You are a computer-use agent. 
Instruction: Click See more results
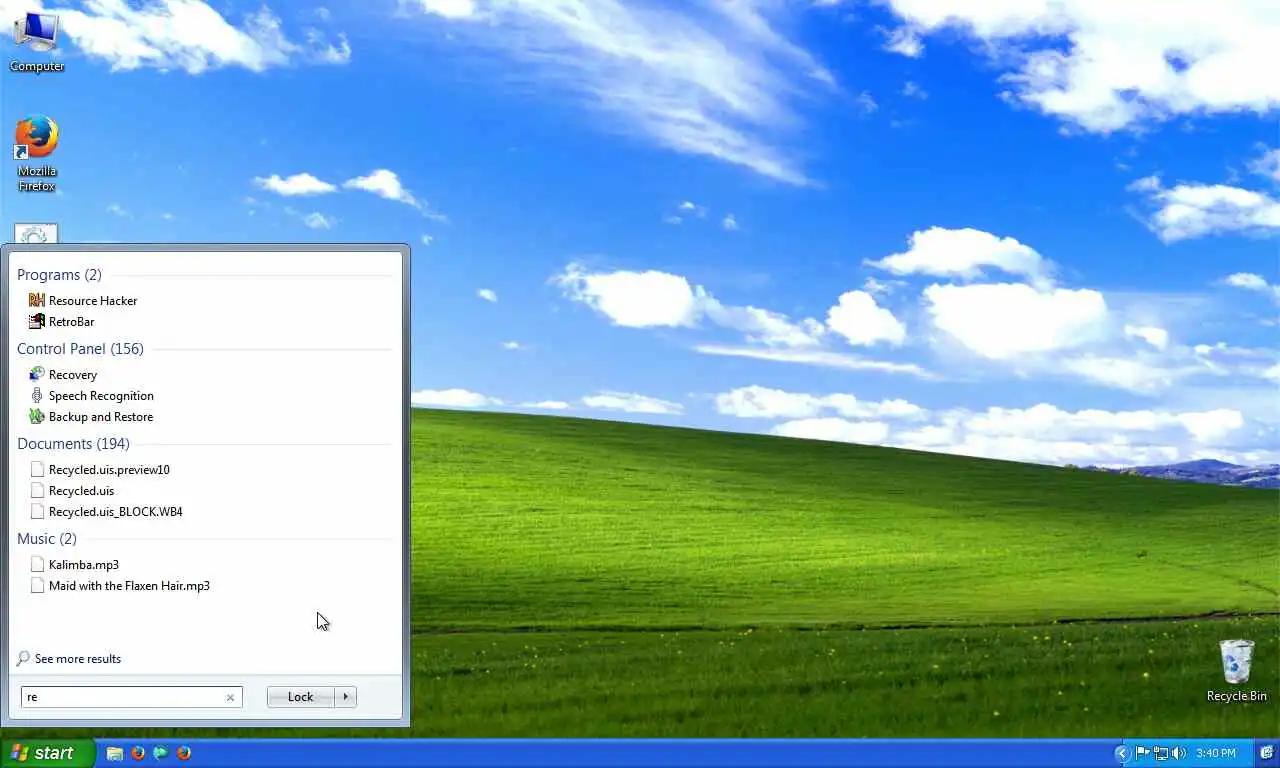[69, 658]
